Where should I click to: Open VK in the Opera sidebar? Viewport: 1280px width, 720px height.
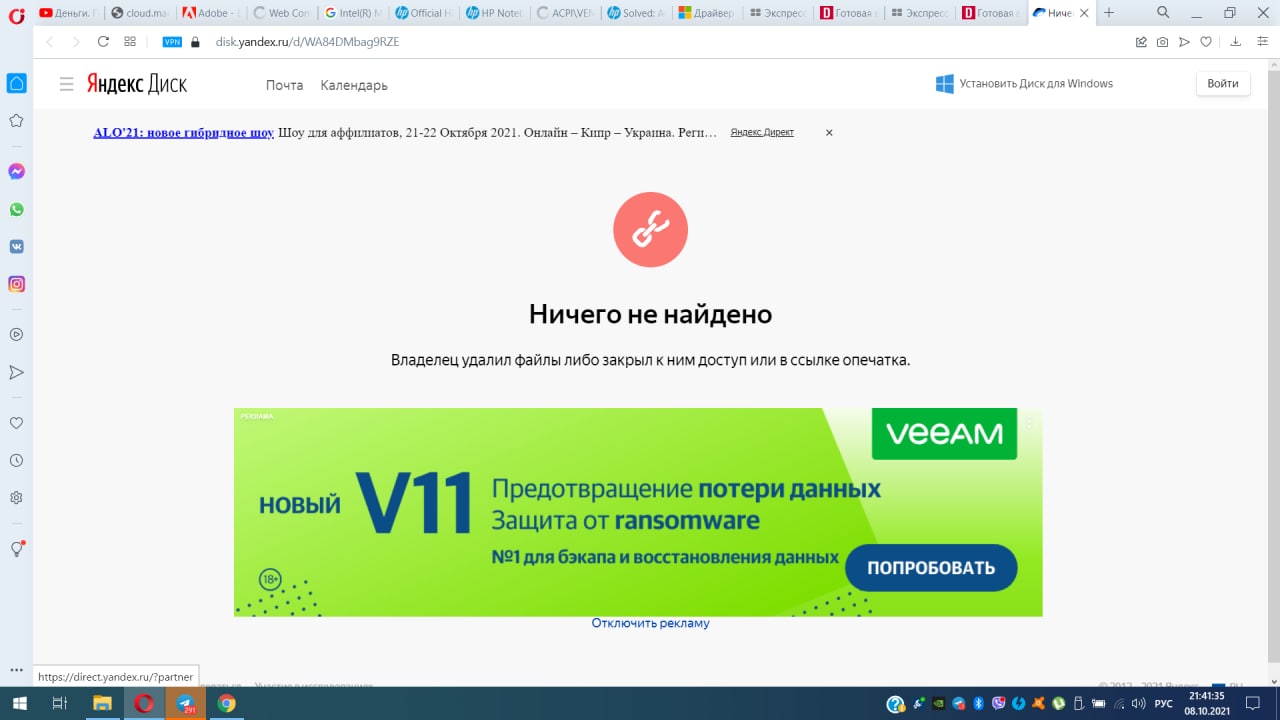tap(16, 247)
